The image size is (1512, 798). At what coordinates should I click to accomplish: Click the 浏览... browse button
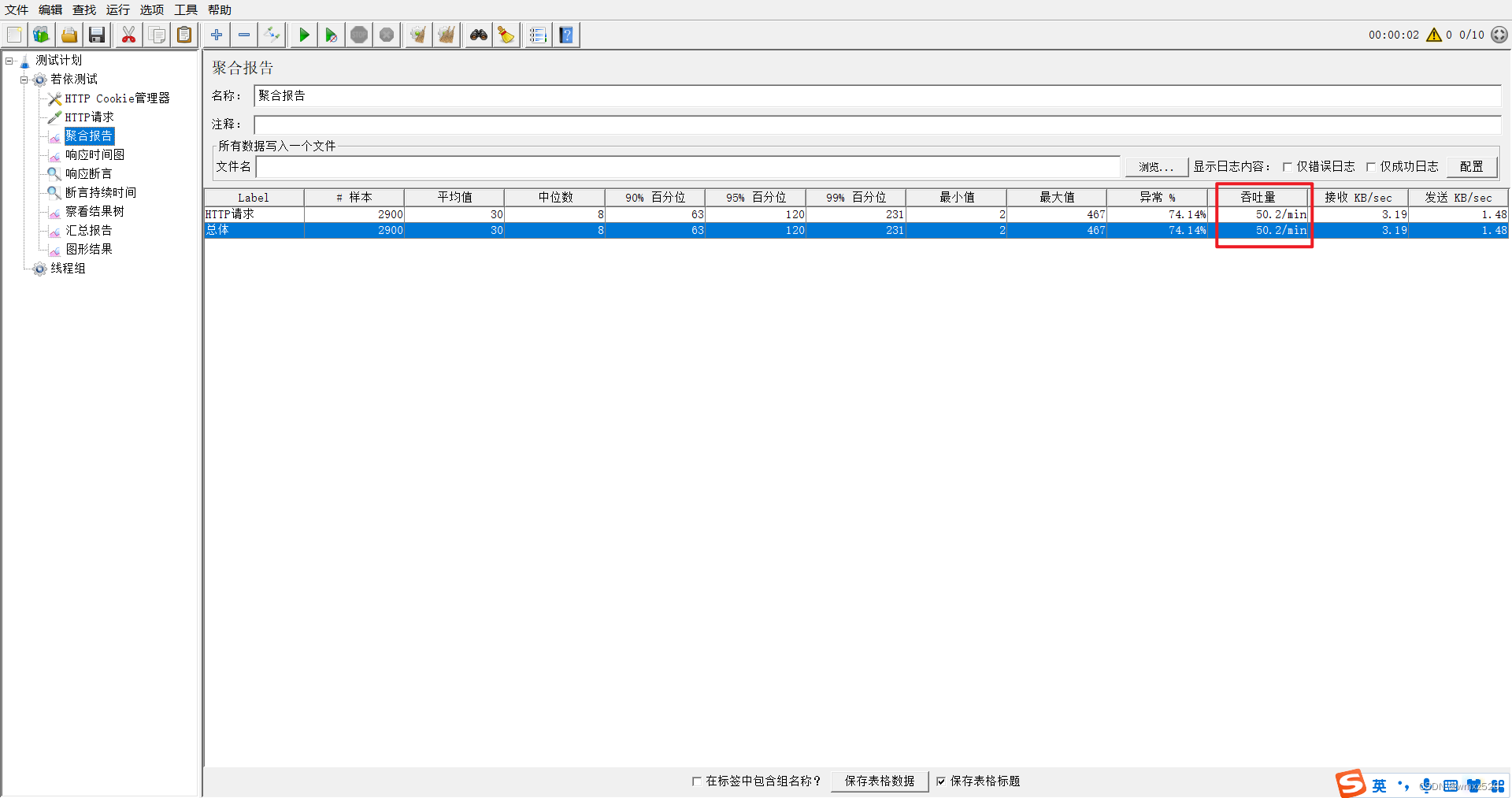pos(1156,167)
